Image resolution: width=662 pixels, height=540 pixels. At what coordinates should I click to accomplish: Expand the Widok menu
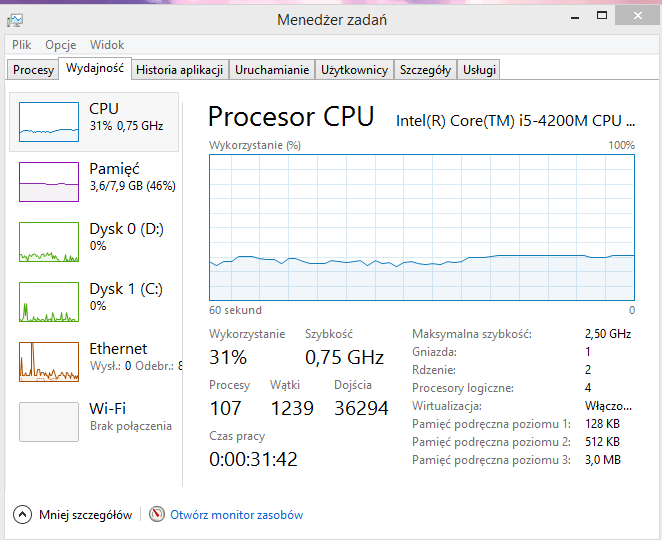tap(107, 45)
